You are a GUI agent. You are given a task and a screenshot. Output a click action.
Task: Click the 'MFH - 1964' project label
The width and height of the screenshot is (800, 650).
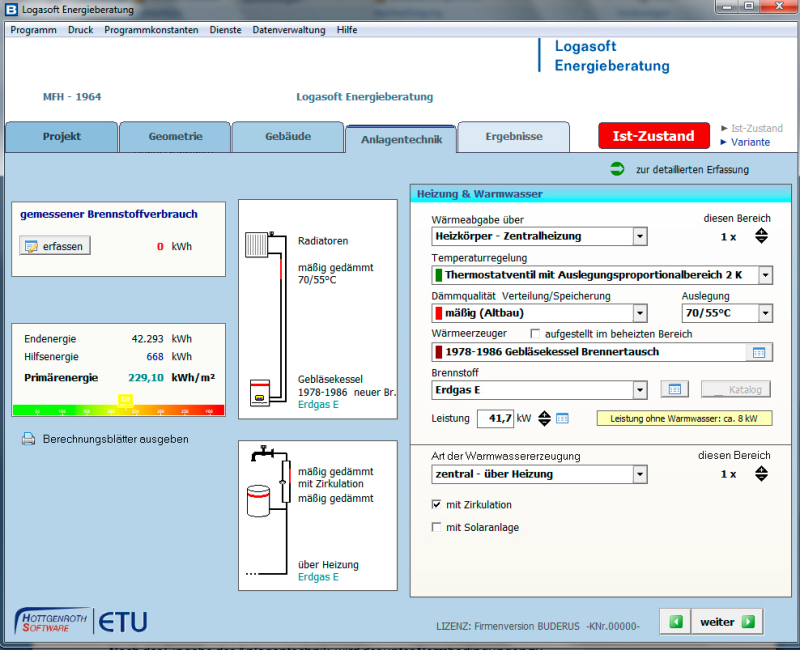(72, 96)
